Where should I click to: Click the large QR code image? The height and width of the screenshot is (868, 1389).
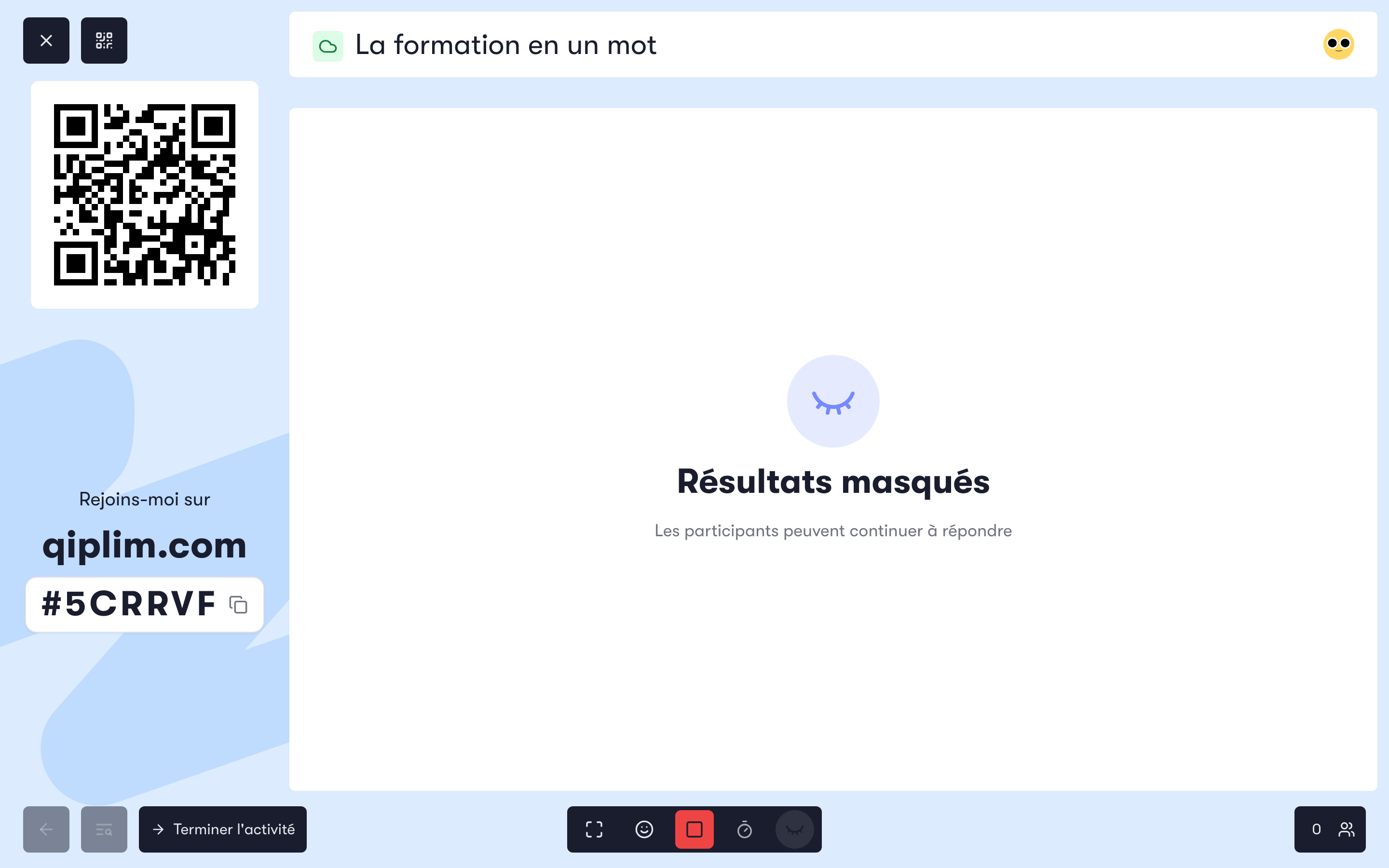pyautogui.click(x=145, y=195)
